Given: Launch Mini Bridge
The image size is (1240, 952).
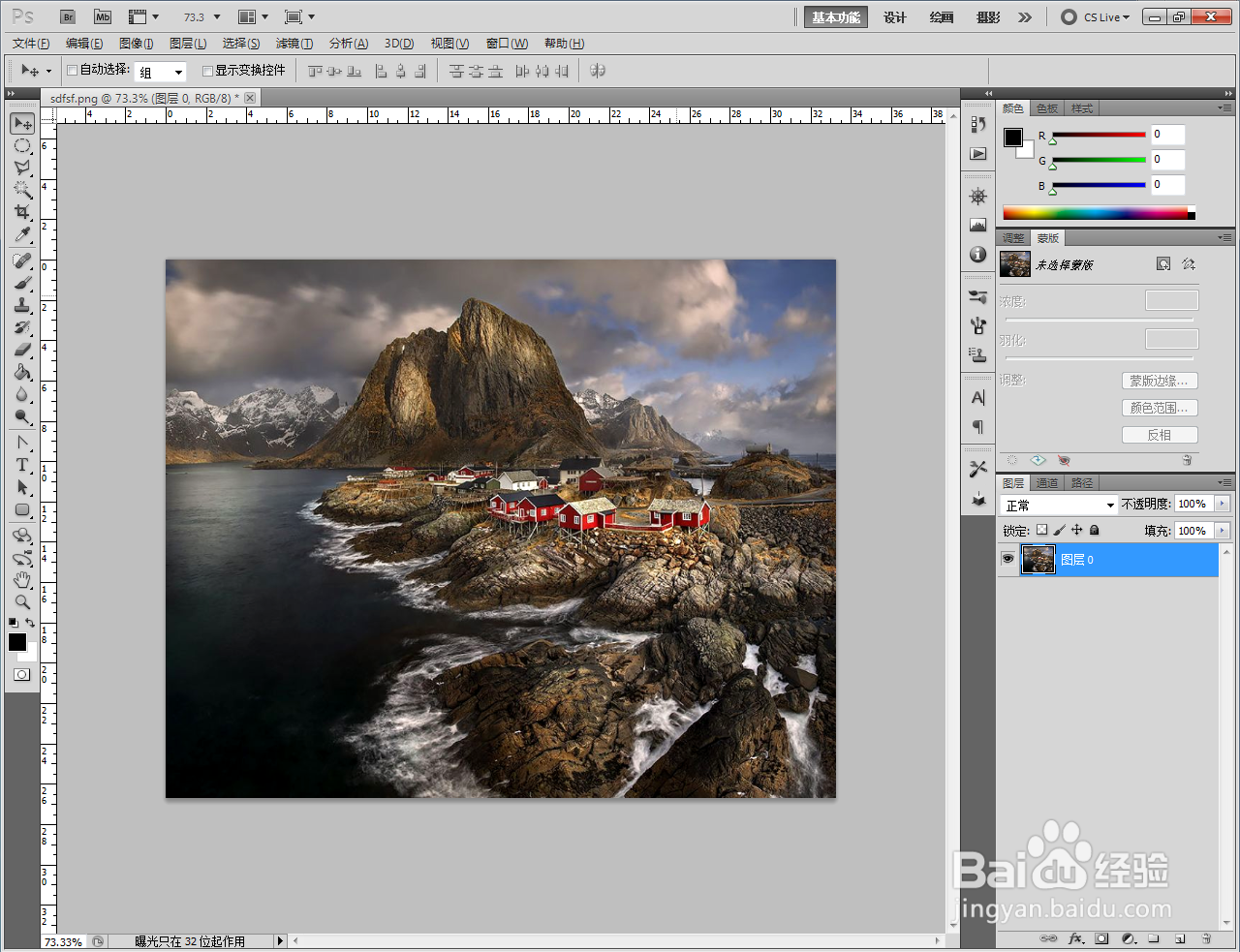Looking at the screenshot, I should click(103, 16).
